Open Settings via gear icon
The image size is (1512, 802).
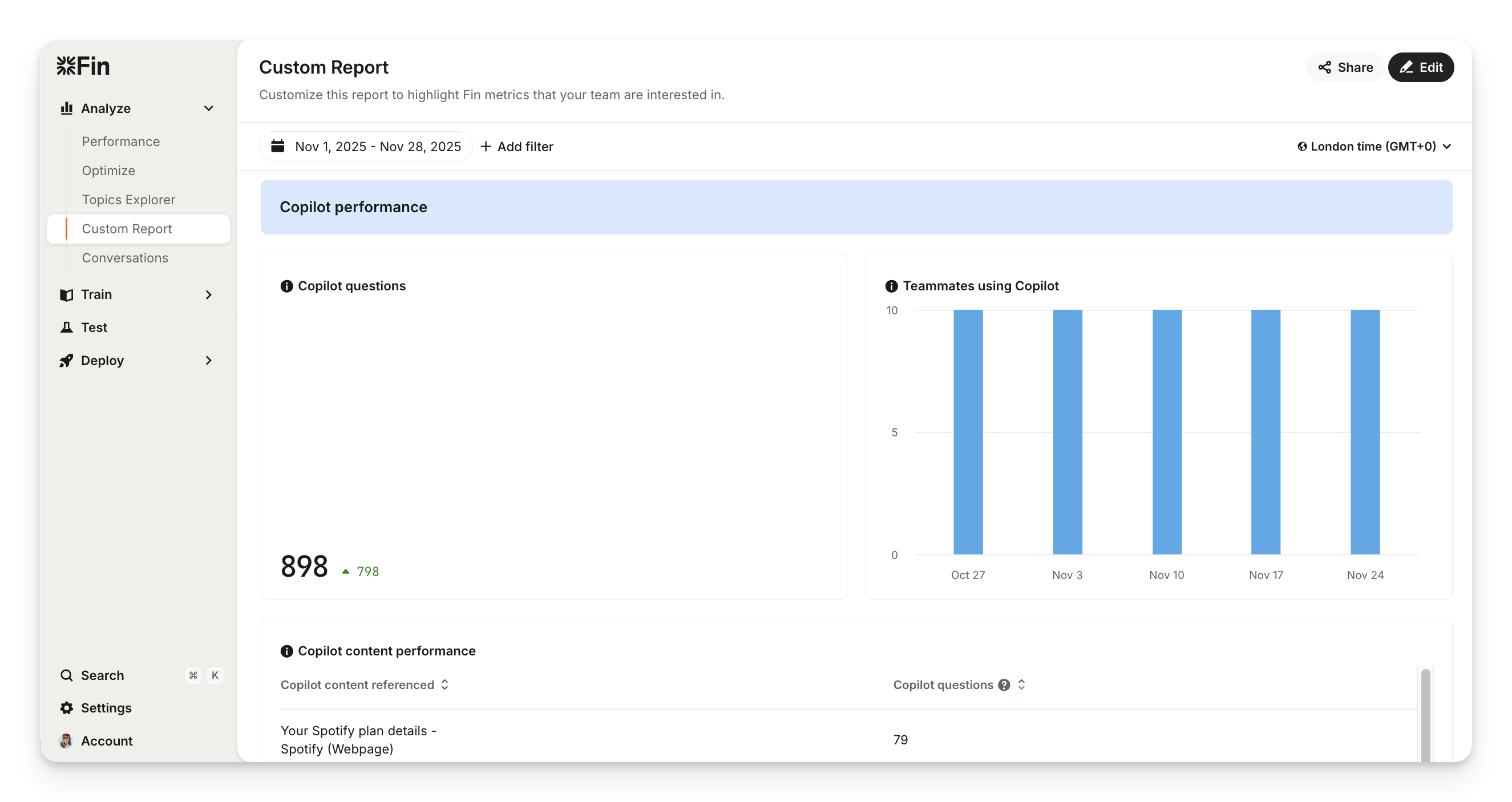(66, 708)
